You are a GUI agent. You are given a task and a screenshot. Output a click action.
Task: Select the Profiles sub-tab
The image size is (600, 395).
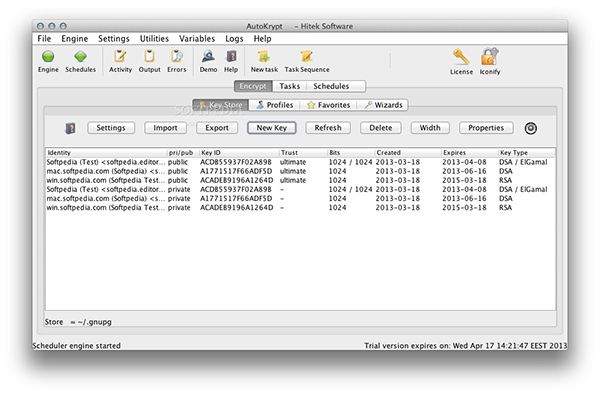coord(275,105)
